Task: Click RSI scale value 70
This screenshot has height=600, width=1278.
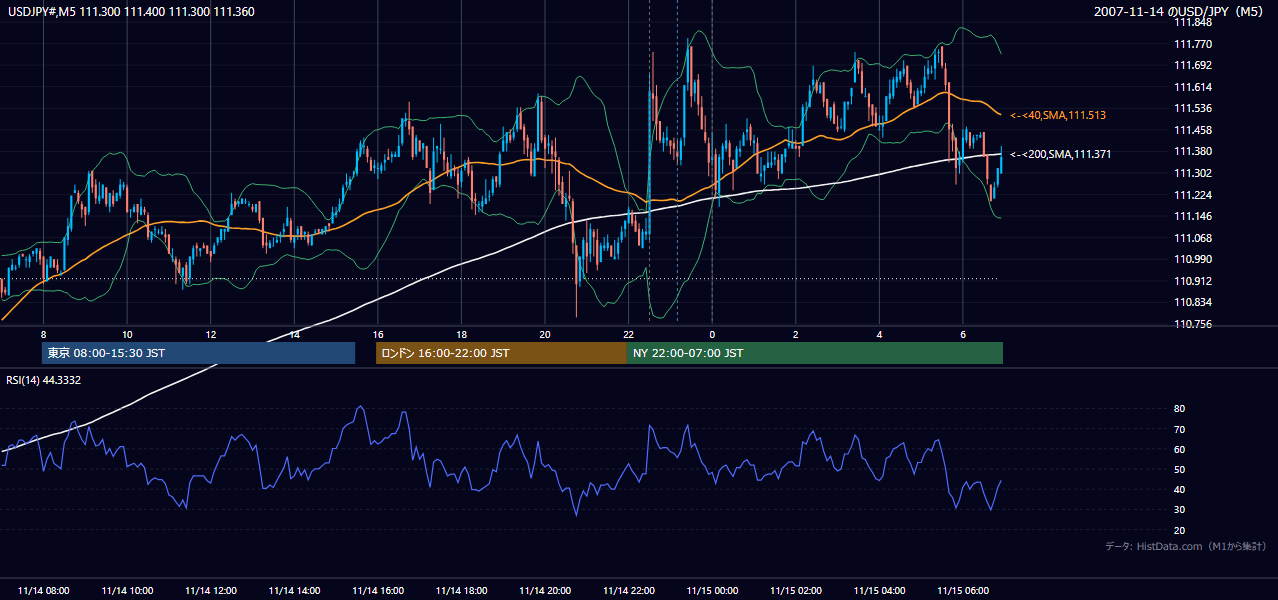Action: 1179,429
